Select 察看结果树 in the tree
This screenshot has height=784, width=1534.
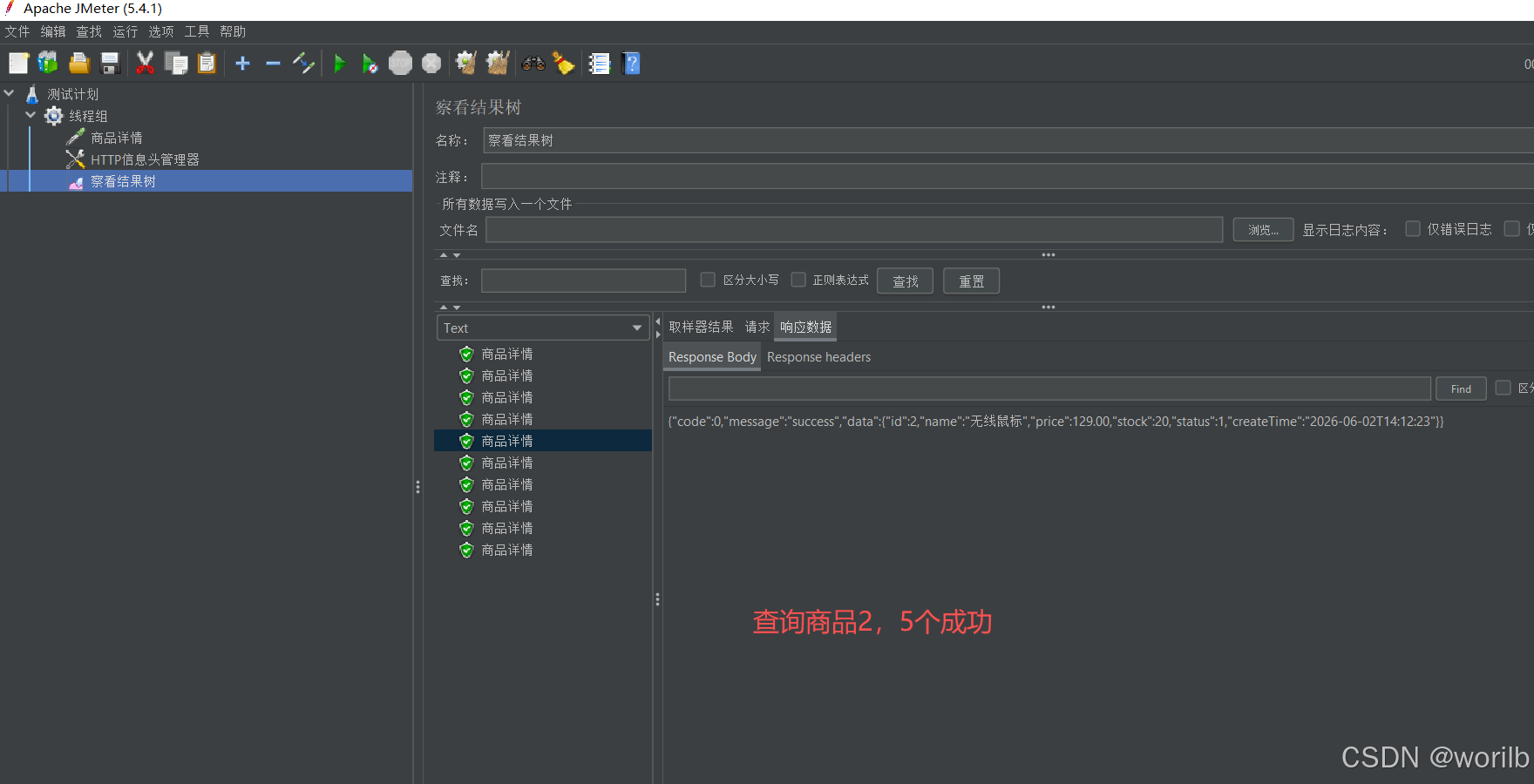tap(123, 181)
